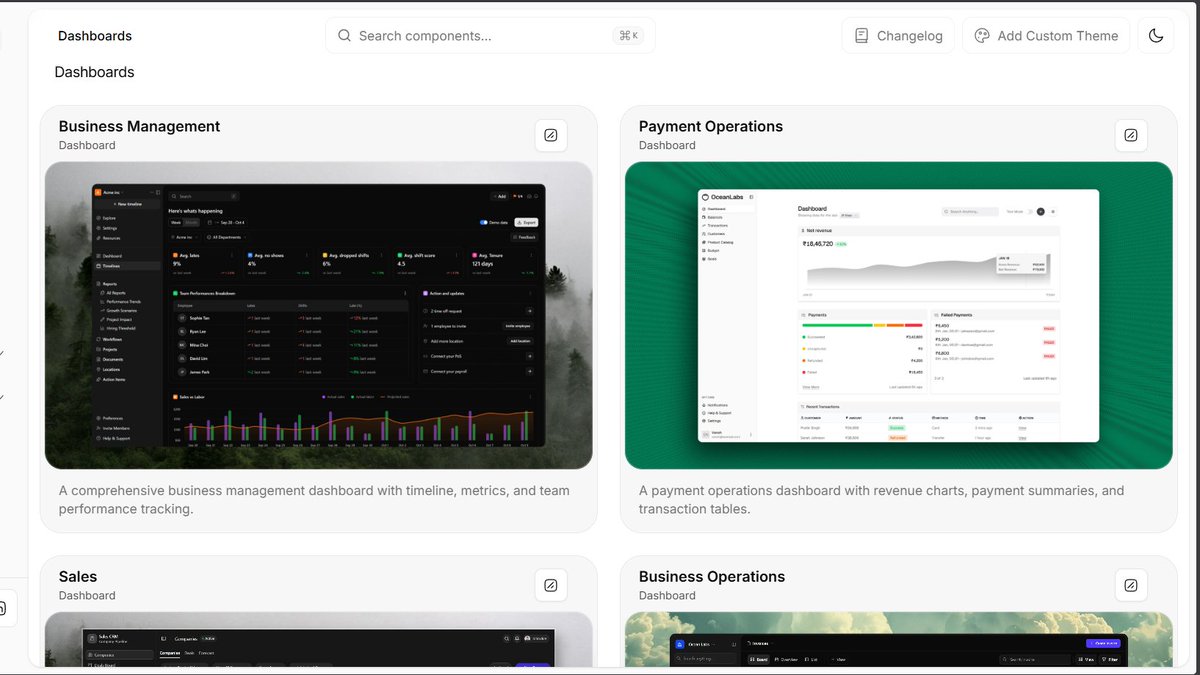Image resolution: width=1200 pixels, height=675 pixels.
Task: Click the 'Dashboard' subtitle under Sales
Action: [87, 595]
